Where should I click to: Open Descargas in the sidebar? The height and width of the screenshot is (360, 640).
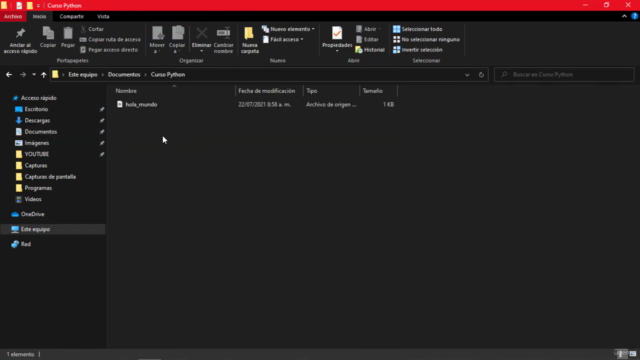(x=37, y=120)
